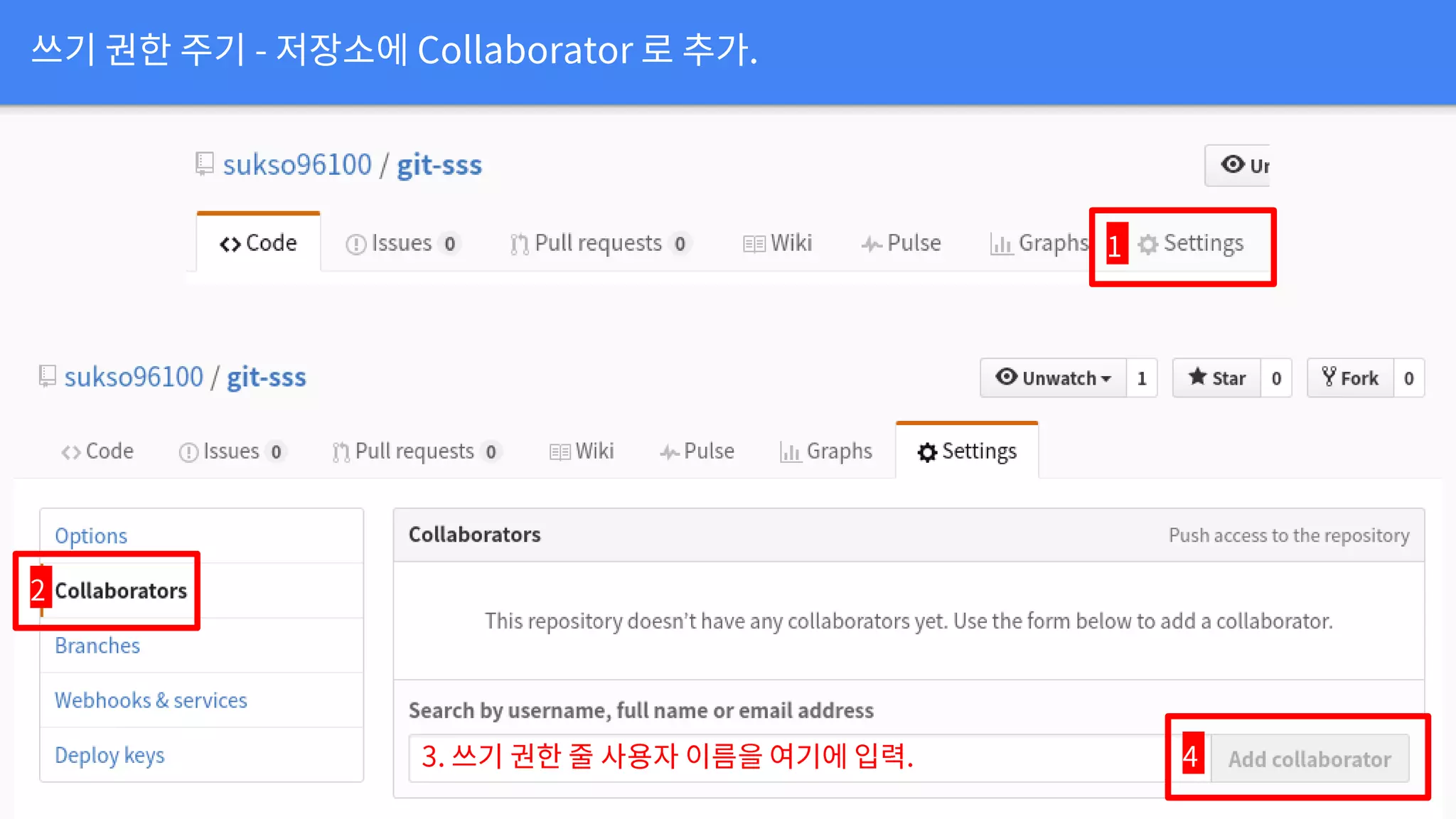Image resolution: width=1456 pixels, height=819 pixels.
Task: Click the eye icon on the Unwatch button
Action: tap(1006, 377)
